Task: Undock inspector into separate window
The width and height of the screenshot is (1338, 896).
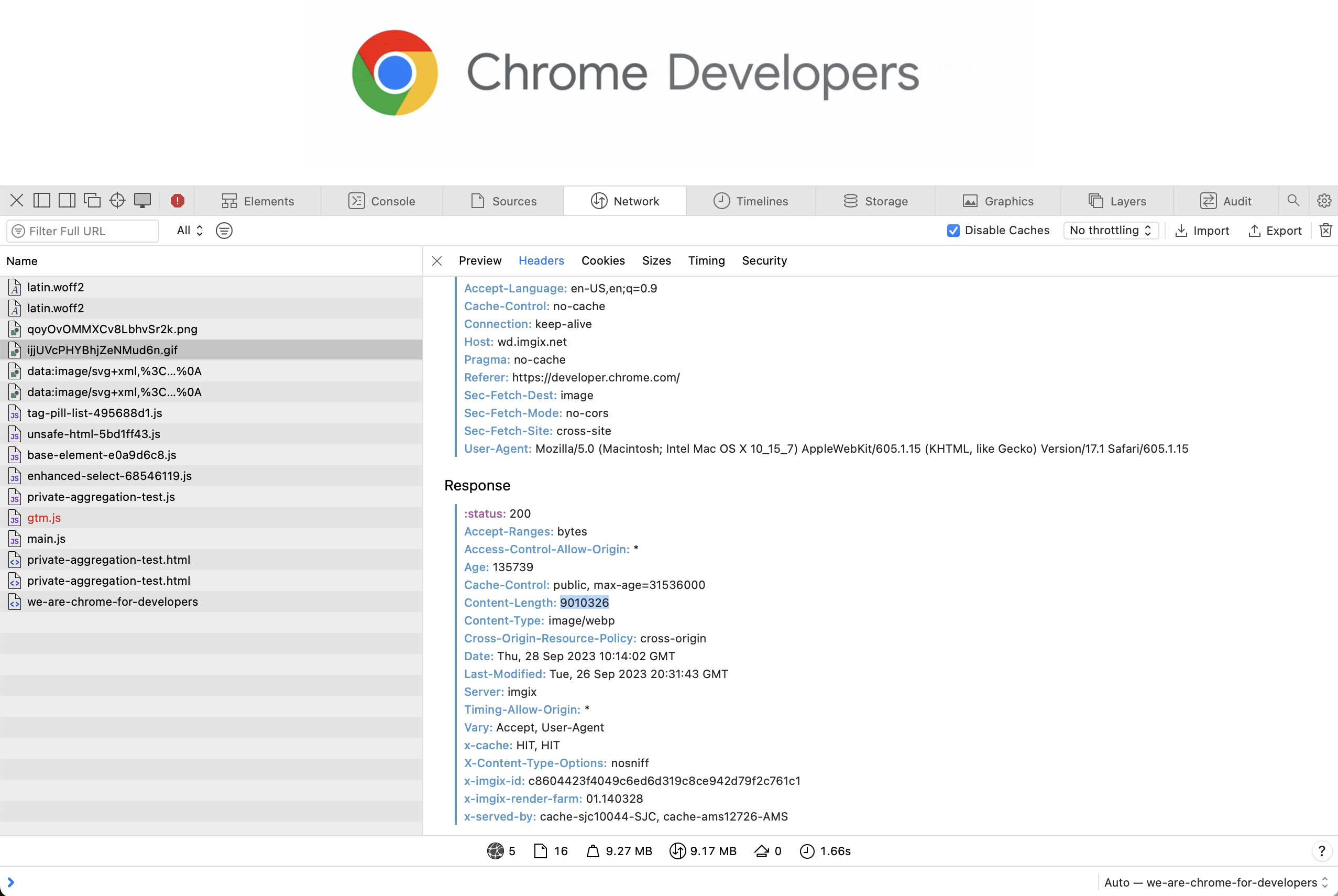Action: click(x=93, y=200)
